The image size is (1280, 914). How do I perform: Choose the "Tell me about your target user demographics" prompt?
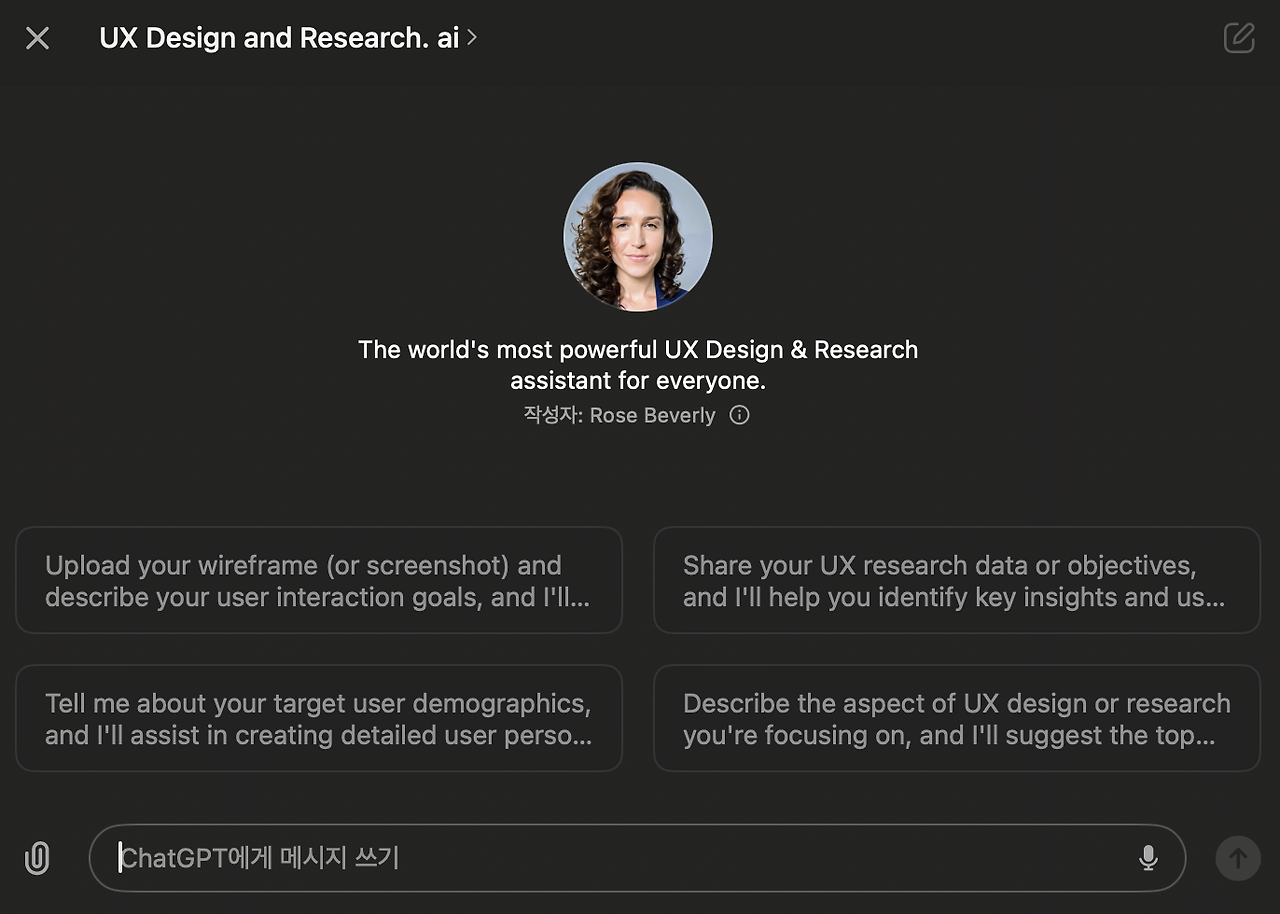click(x=319, y=718)
